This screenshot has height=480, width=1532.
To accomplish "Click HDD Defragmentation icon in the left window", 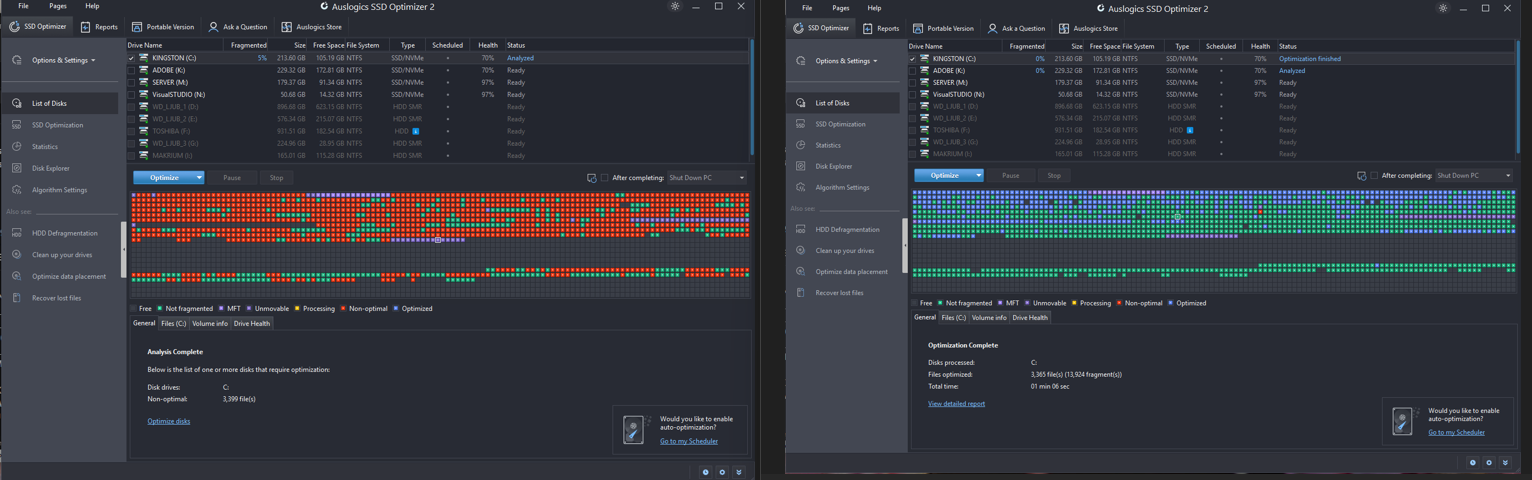I will click(x=17, y=233).
